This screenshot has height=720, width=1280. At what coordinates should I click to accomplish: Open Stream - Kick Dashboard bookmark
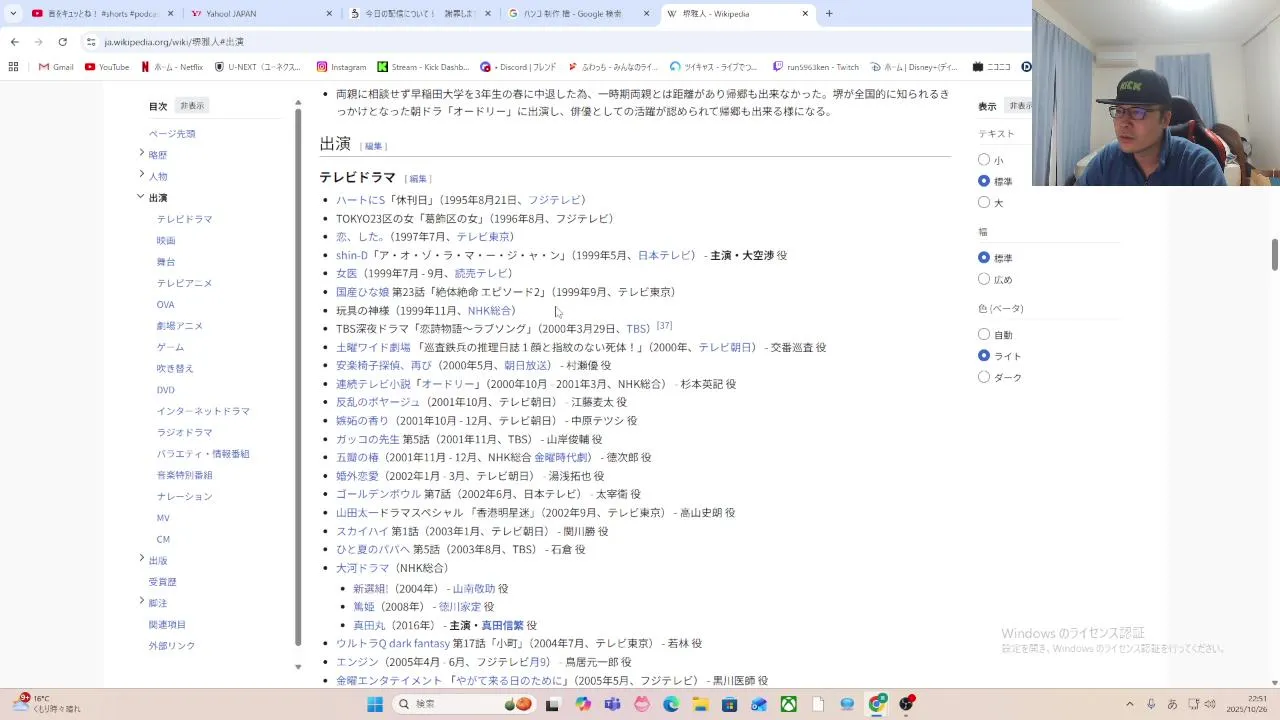point(423,67)
